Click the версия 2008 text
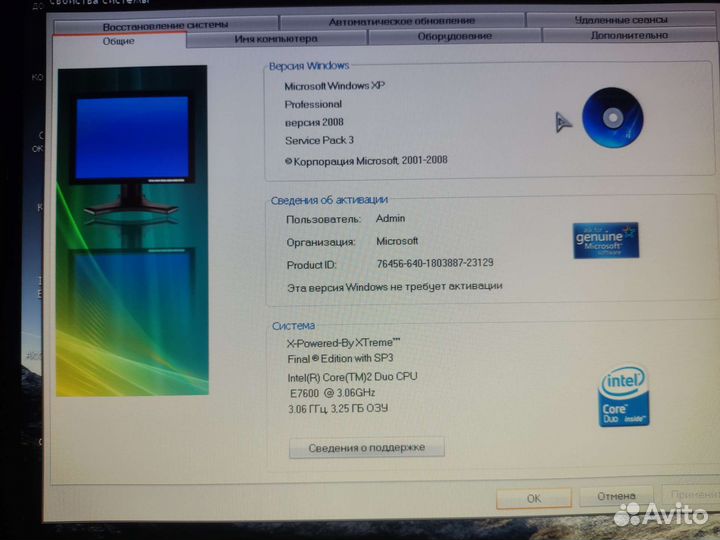The height and width of the screenshot is (540, 720). pyautogui.click(x=314, y=123)
